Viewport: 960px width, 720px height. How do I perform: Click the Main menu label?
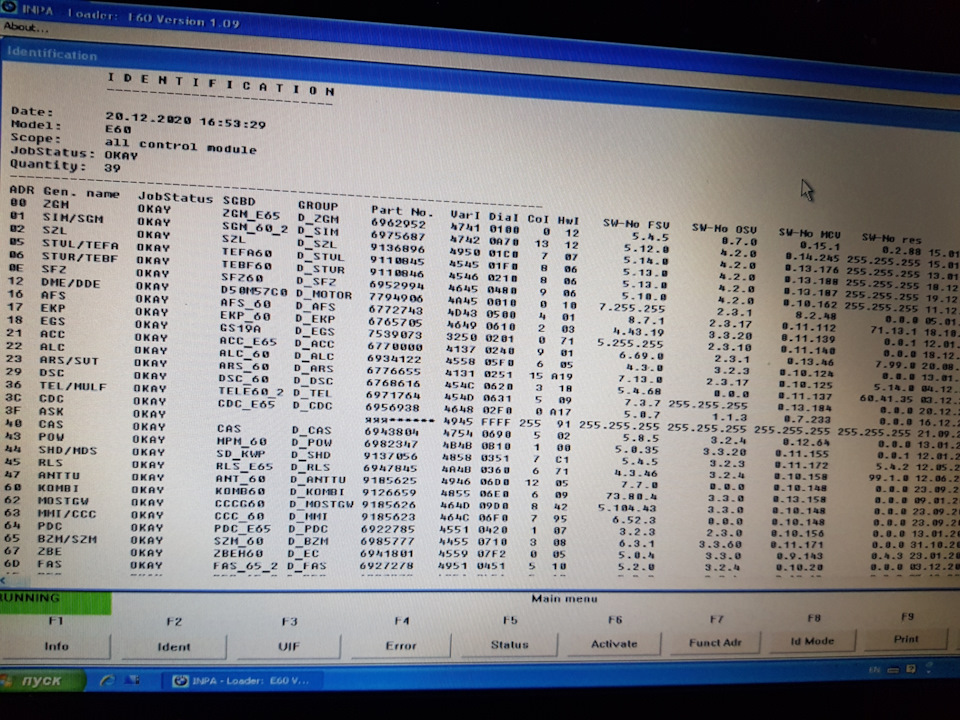click(564, 599)
